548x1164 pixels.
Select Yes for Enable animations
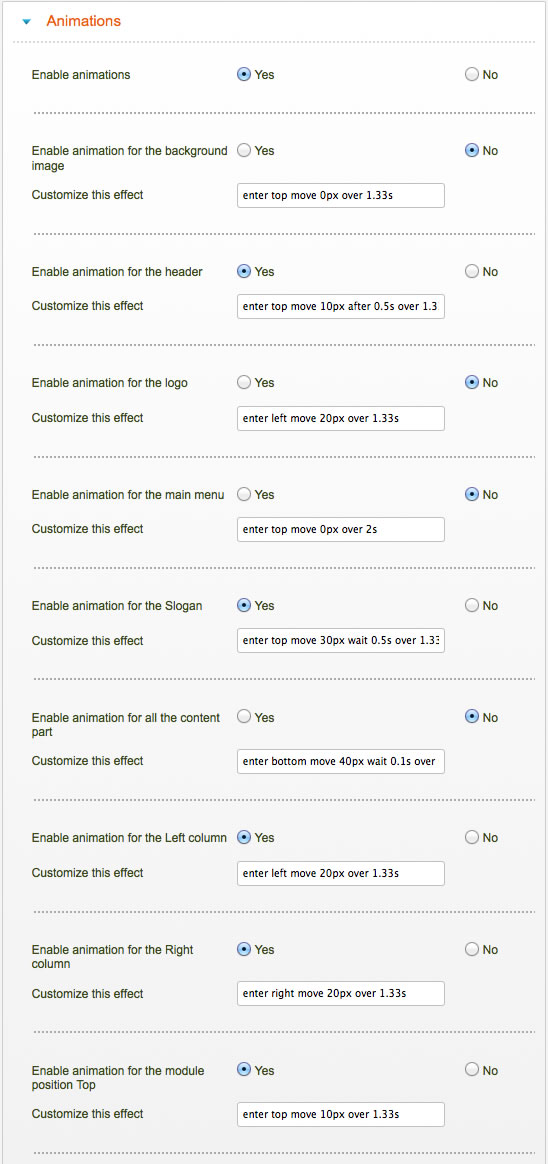(244, 74)
